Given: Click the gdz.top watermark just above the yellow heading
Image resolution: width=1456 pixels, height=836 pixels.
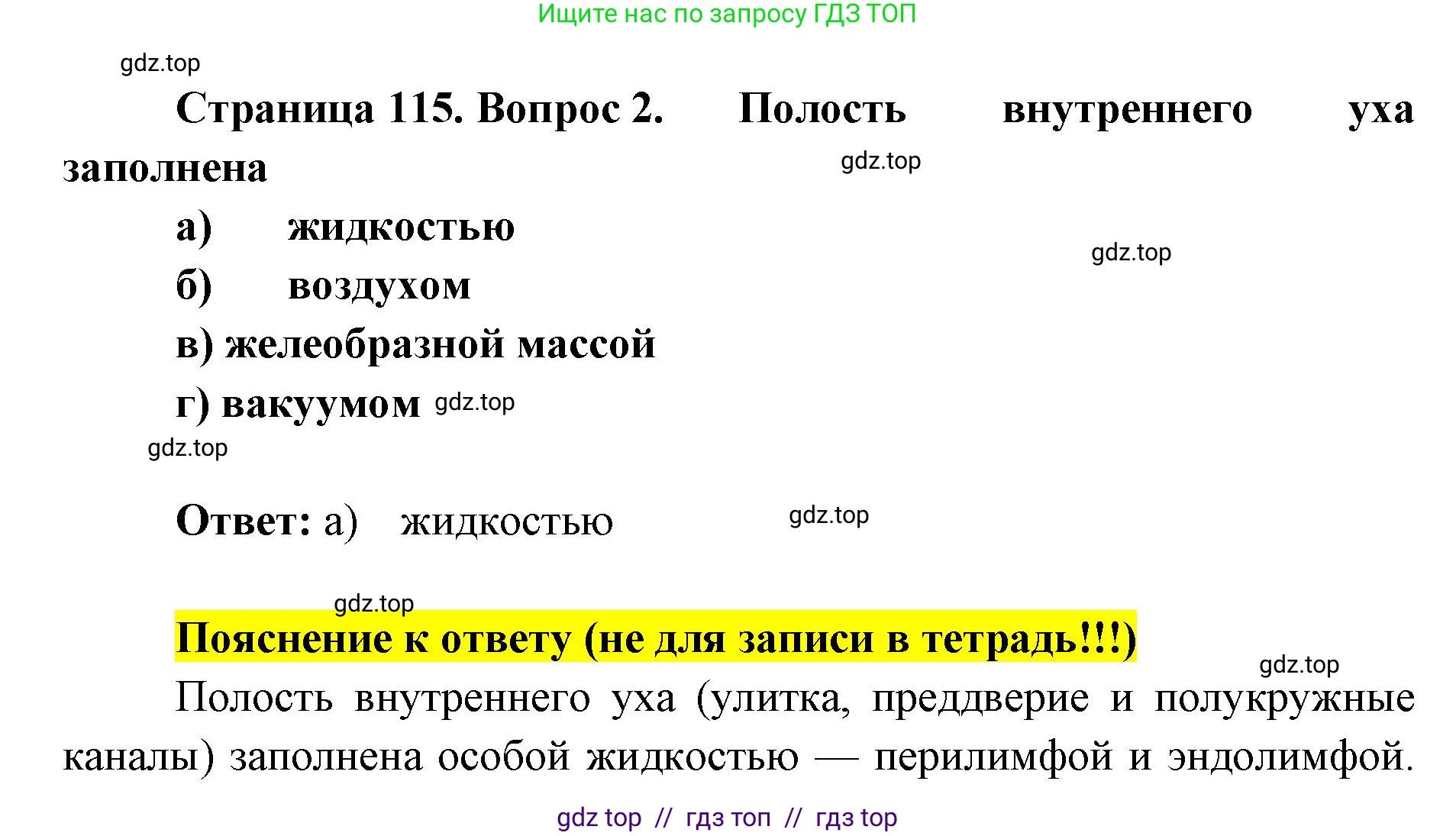Looking at the screenshot, I should (374, 603).
